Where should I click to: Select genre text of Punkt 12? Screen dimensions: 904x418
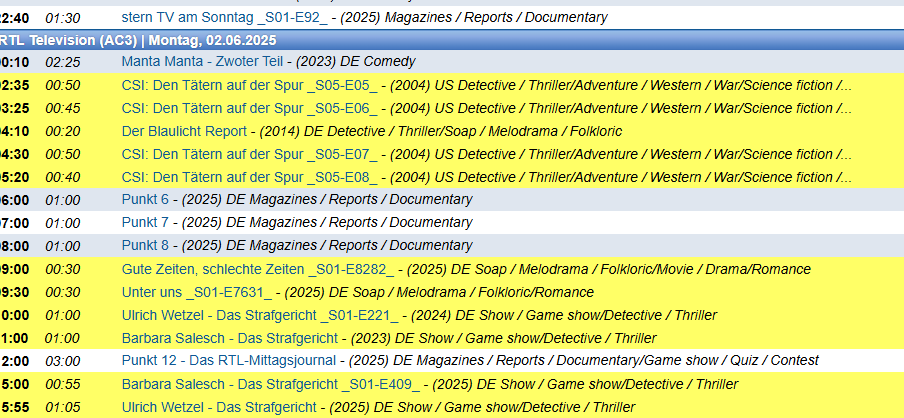pos(583,361)
